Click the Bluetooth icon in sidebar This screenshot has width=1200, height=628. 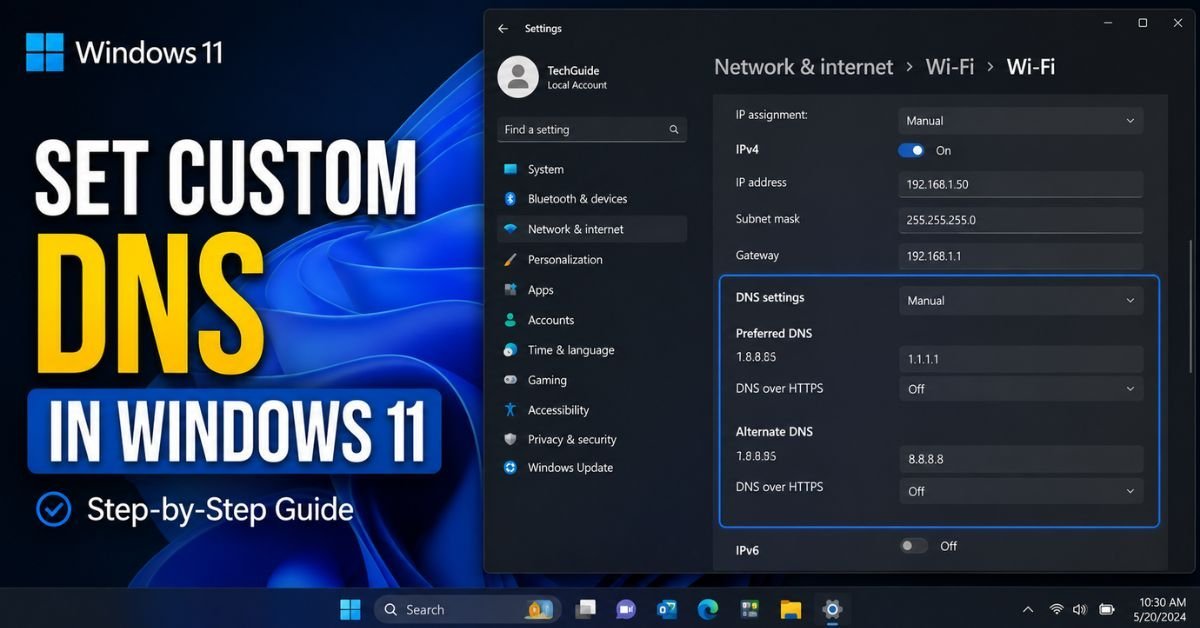(x=510, y=199)
